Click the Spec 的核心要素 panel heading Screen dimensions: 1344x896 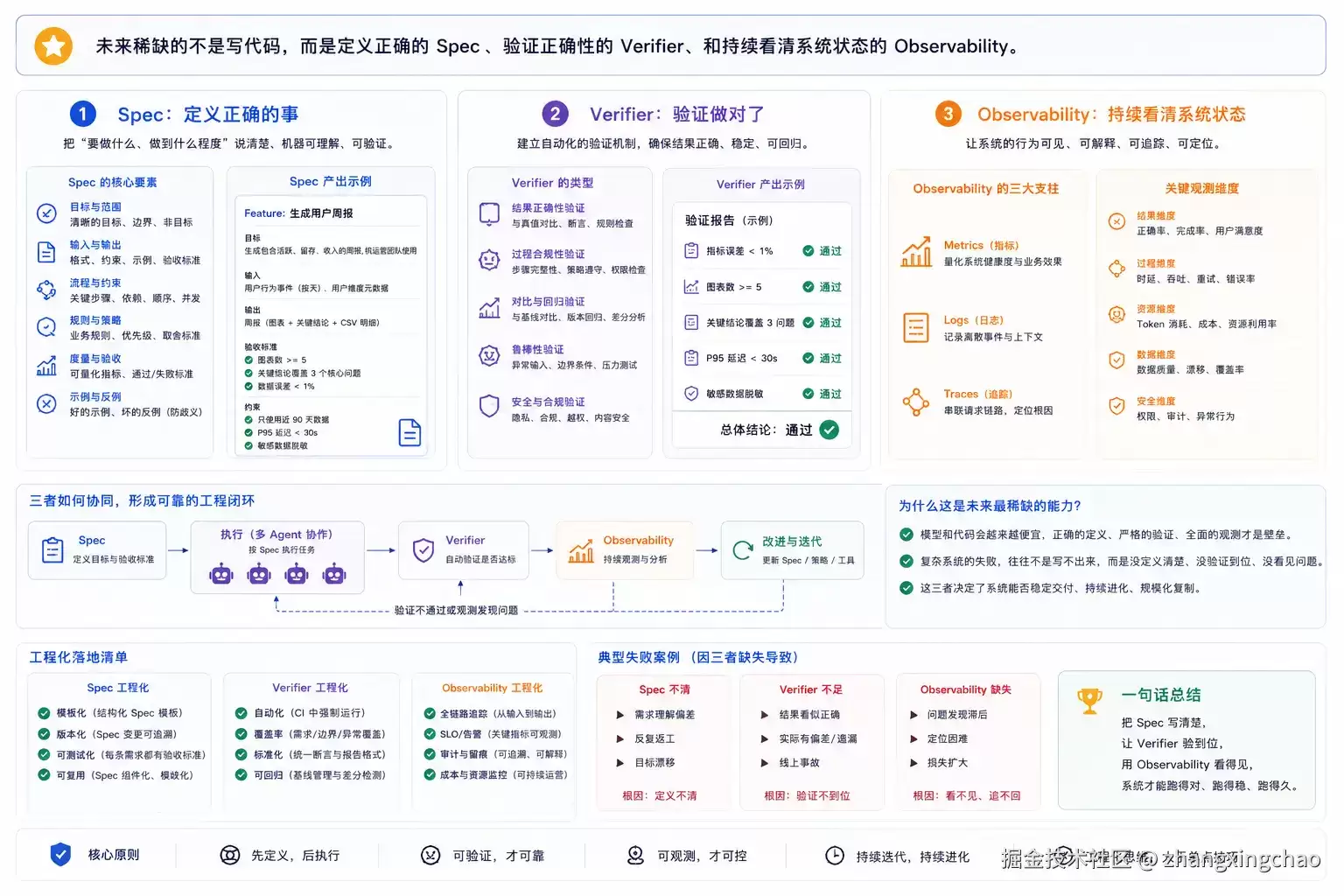113,182
